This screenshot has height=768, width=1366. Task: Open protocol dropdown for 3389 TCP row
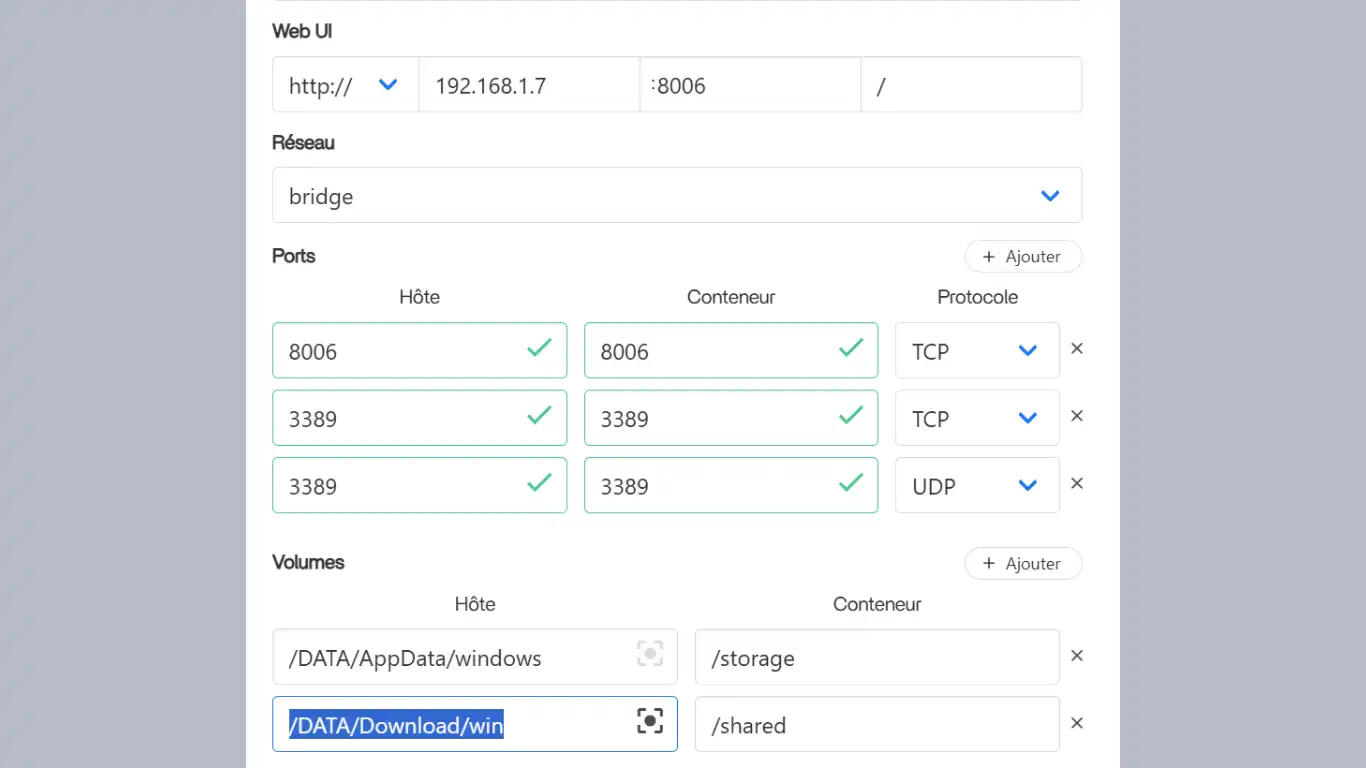pyautogui.click(x=976, y=418)
